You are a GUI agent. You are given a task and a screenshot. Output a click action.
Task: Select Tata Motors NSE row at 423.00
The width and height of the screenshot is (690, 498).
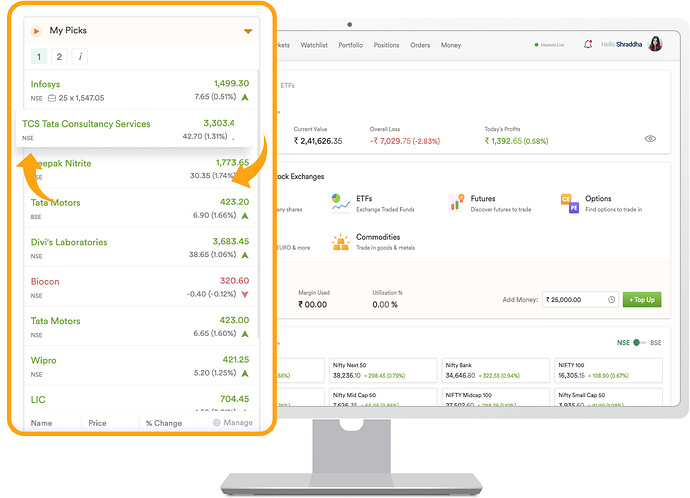click(141, 326)
